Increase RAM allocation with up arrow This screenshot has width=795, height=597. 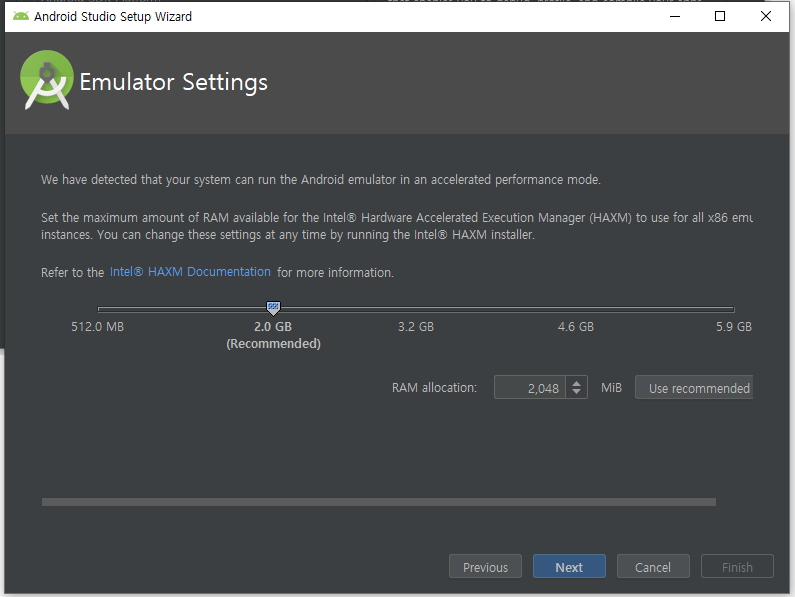[x=576, y=383]
